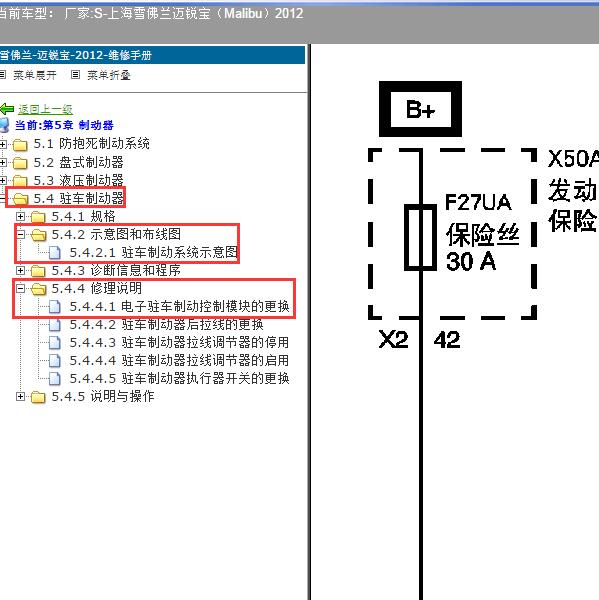The width and height of the screenshot is (599, 600).
Task: Click folder icon of 5.4.1 规格
Action: (x=38, y=217)
